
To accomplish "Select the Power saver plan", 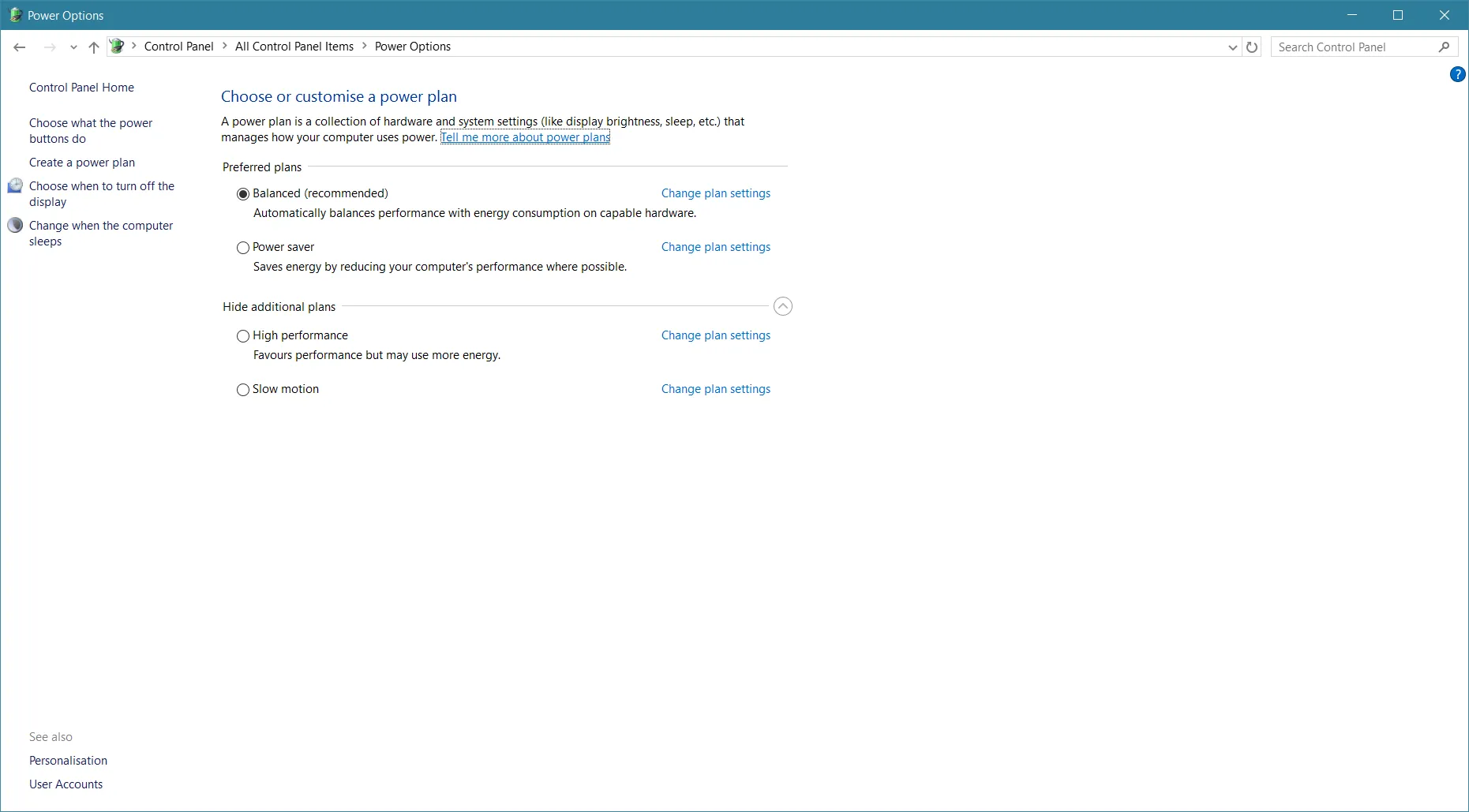I will [x=243, y=248].
